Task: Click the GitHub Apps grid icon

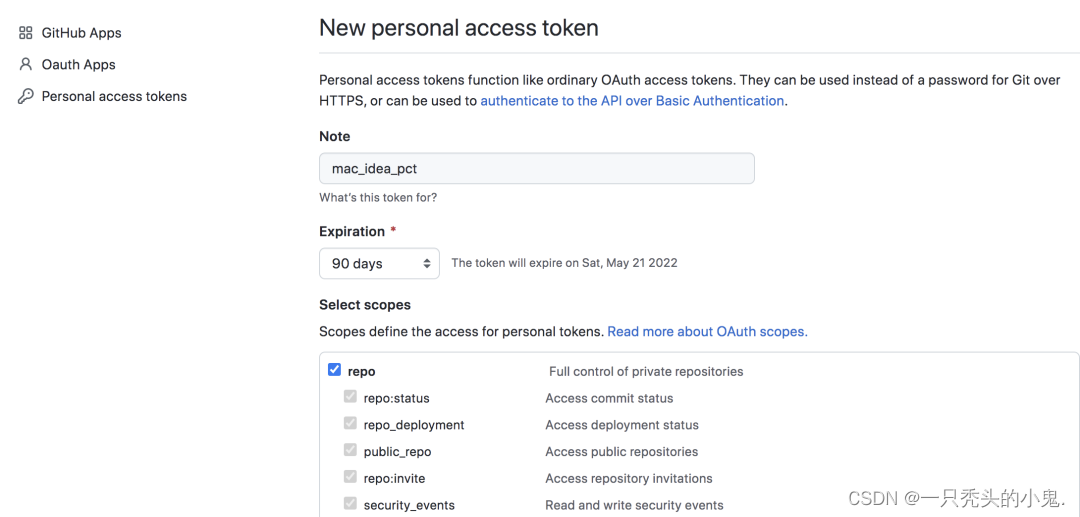Action: pyautogui.click(x=25, y=32)
